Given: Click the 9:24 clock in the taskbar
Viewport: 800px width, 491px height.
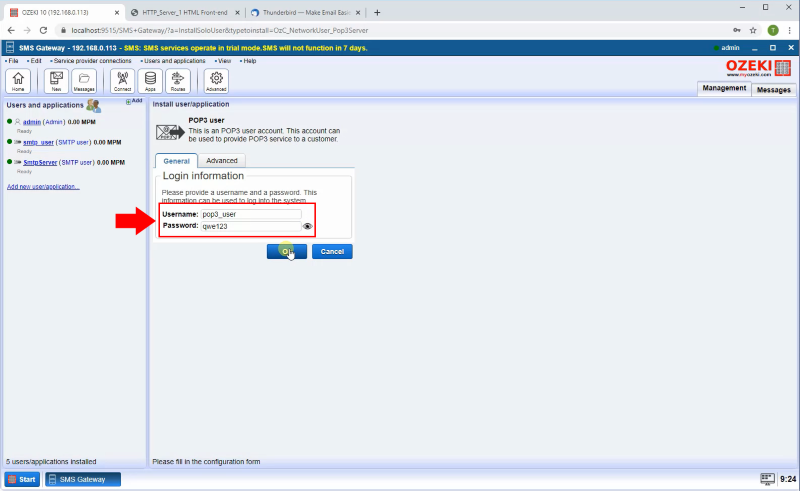Looking at the screenshot, I should [x=788, y=479].
